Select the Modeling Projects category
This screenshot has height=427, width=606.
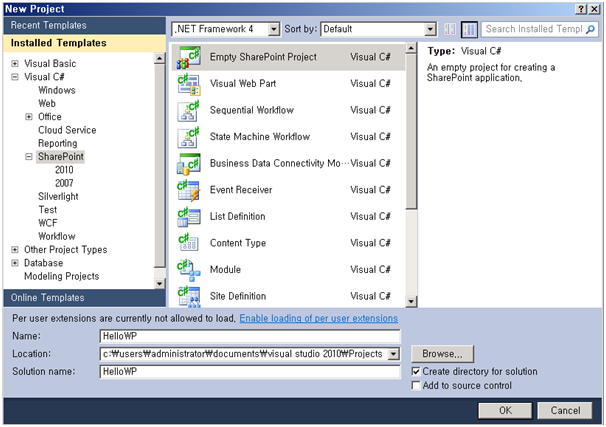[62, 276]
